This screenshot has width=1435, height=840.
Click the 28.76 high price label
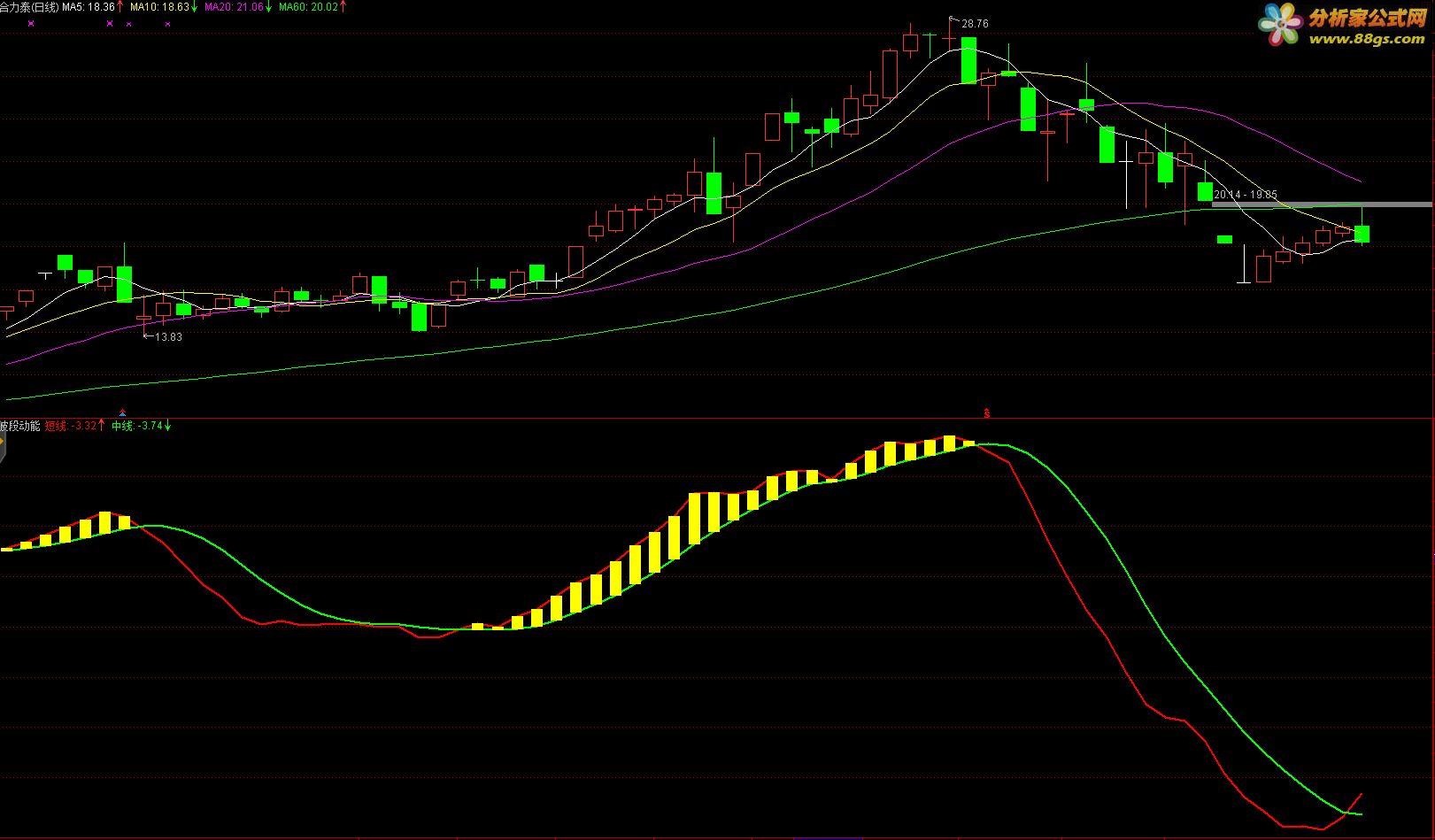[974, 24]
